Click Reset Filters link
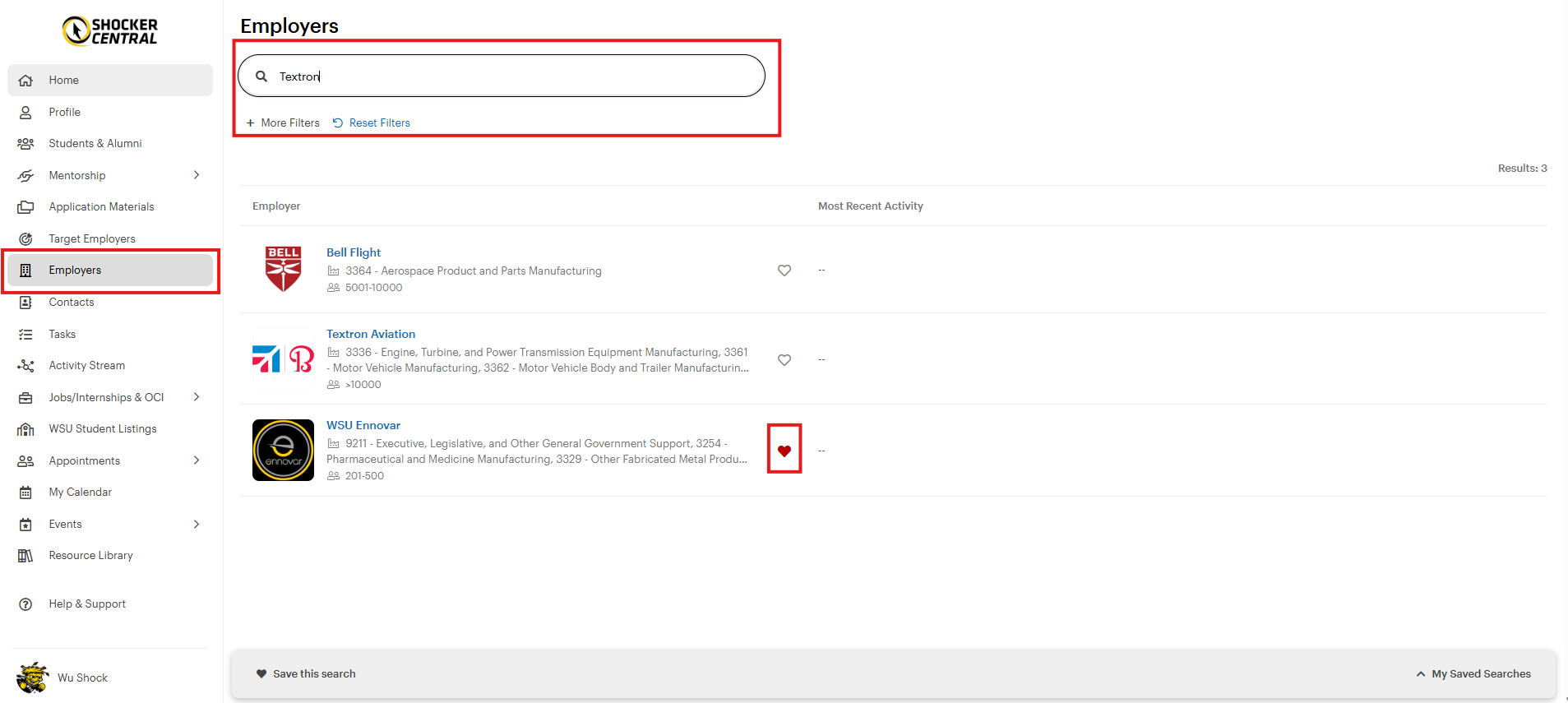 tap(371, 123)
